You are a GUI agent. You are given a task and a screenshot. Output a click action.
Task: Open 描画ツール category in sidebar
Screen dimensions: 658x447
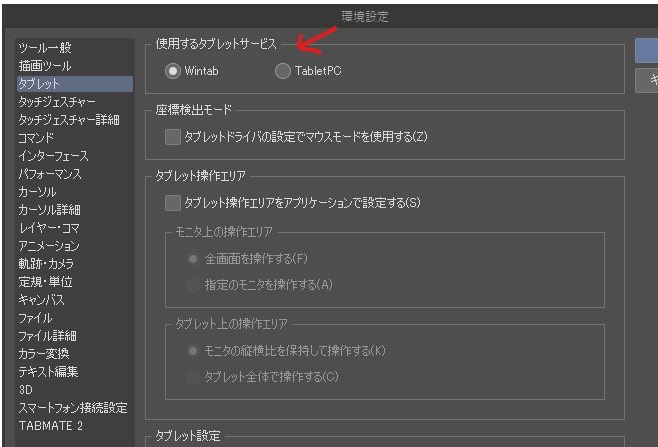[75, 66]
